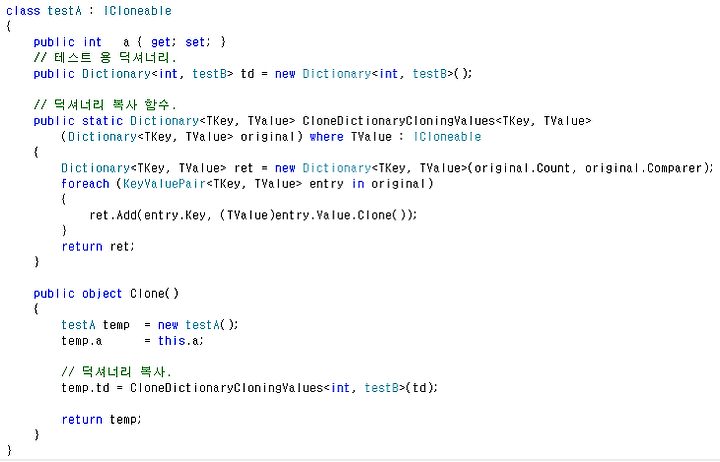This screenshot has width=720, height=462.
Task: Click the 'in' keyword before 'original)' in foreach
Action: point(358,184)
